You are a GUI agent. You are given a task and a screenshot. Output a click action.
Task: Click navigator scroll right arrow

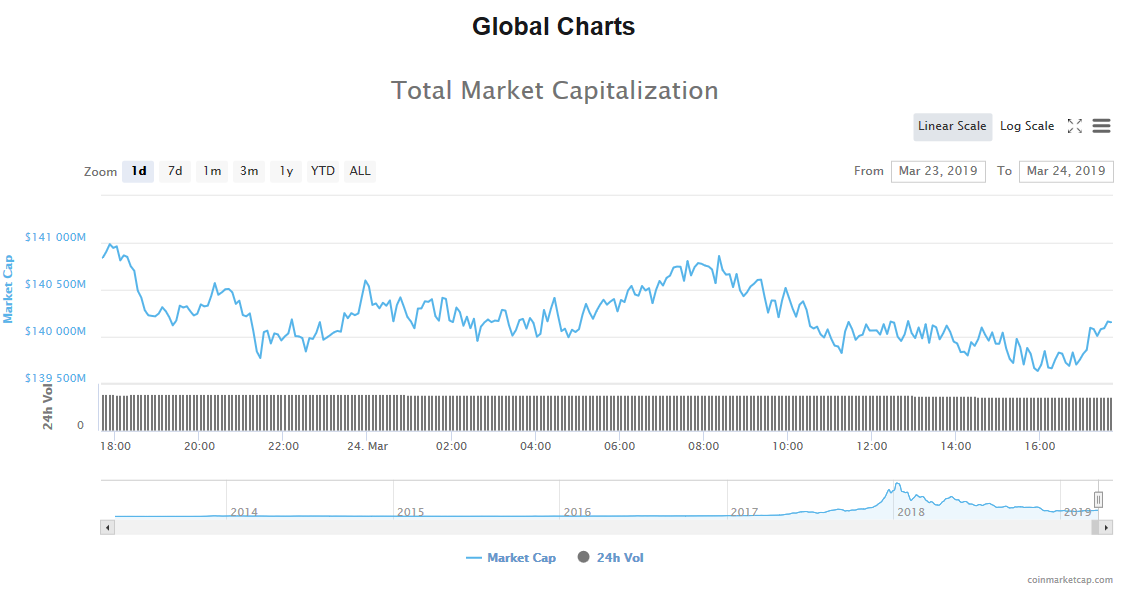(x=1106, y=527)
